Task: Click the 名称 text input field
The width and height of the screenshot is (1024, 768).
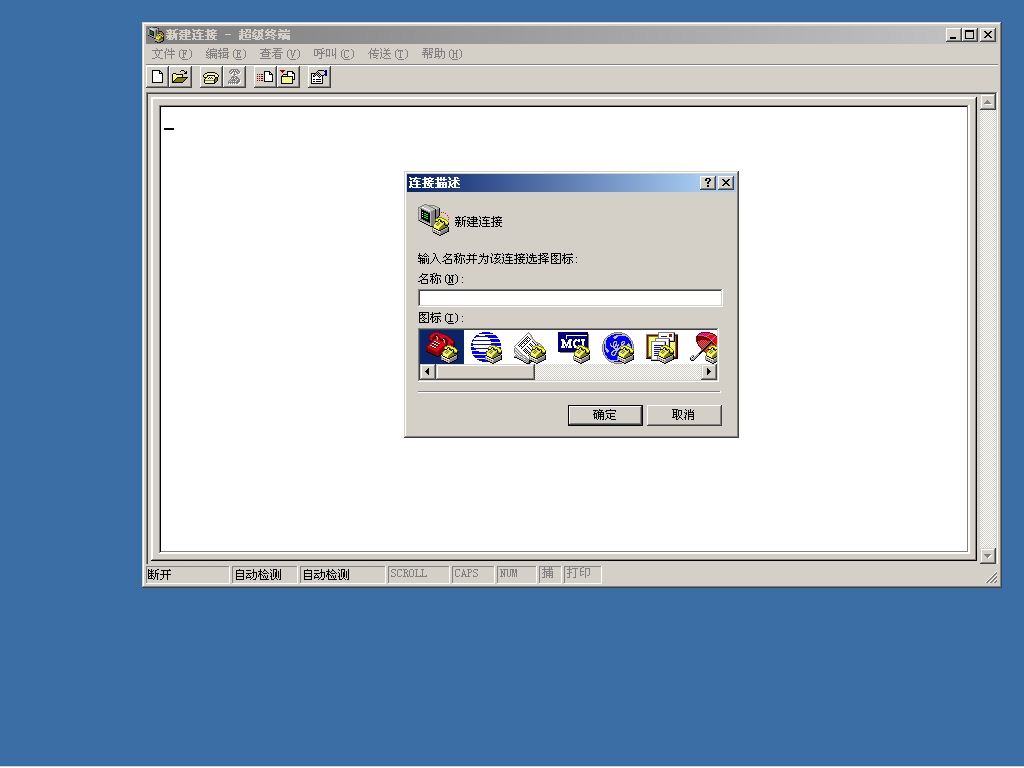Action: pyautogui.click(x=570, y=298)
